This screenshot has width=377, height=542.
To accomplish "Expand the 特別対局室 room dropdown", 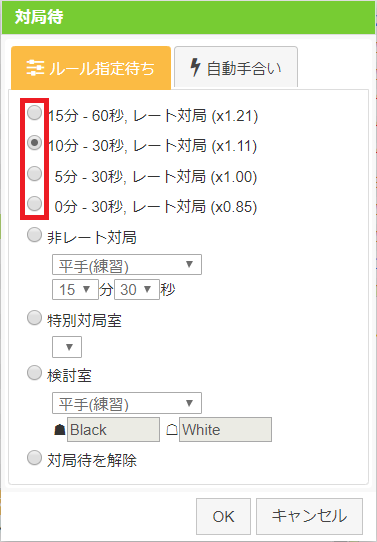I will point(67,347).
